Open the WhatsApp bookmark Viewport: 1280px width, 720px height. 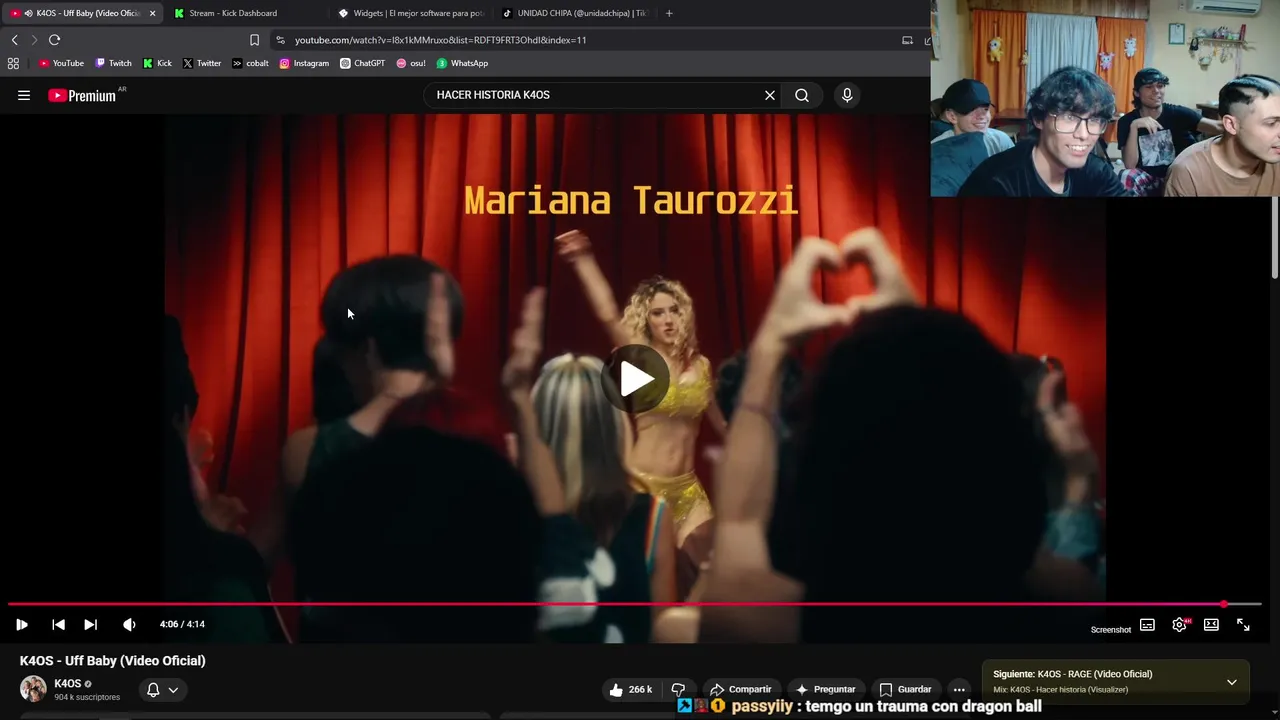click(462, 63)
